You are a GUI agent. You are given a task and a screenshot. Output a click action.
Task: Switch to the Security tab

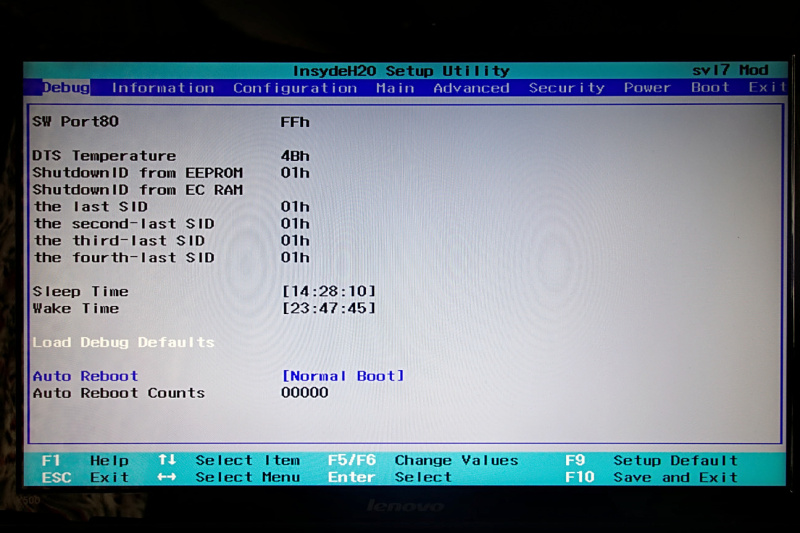[566, 88]
